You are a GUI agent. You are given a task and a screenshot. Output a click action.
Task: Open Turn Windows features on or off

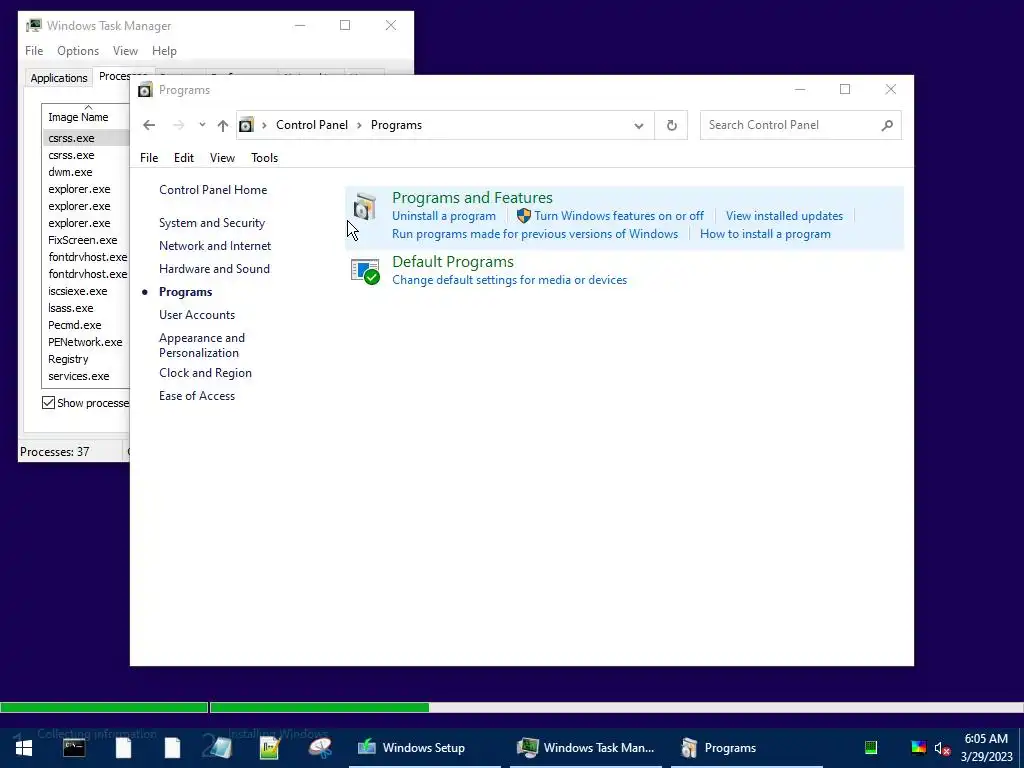click(619, 216)
